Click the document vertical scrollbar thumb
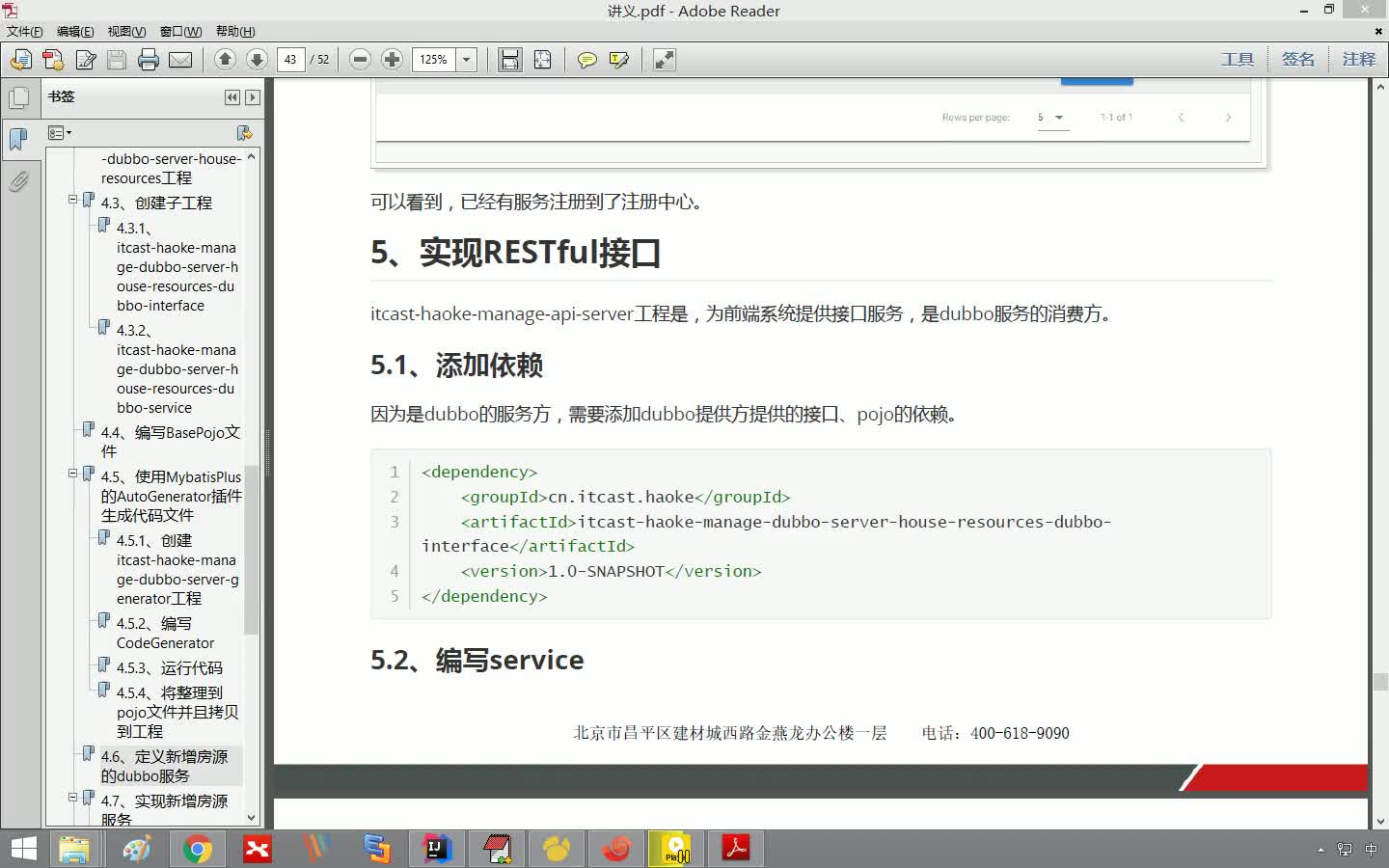The width and height of the screenshot is (1389, 868). click(1379, 681)
